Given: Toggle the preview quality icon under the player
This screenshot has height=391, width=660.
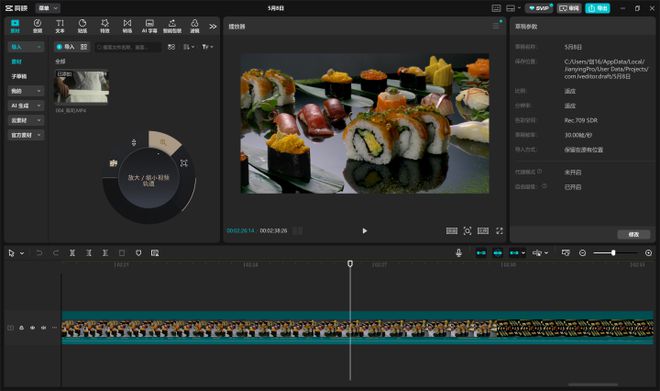Looking at the screenshot, I should coord(452,231).
